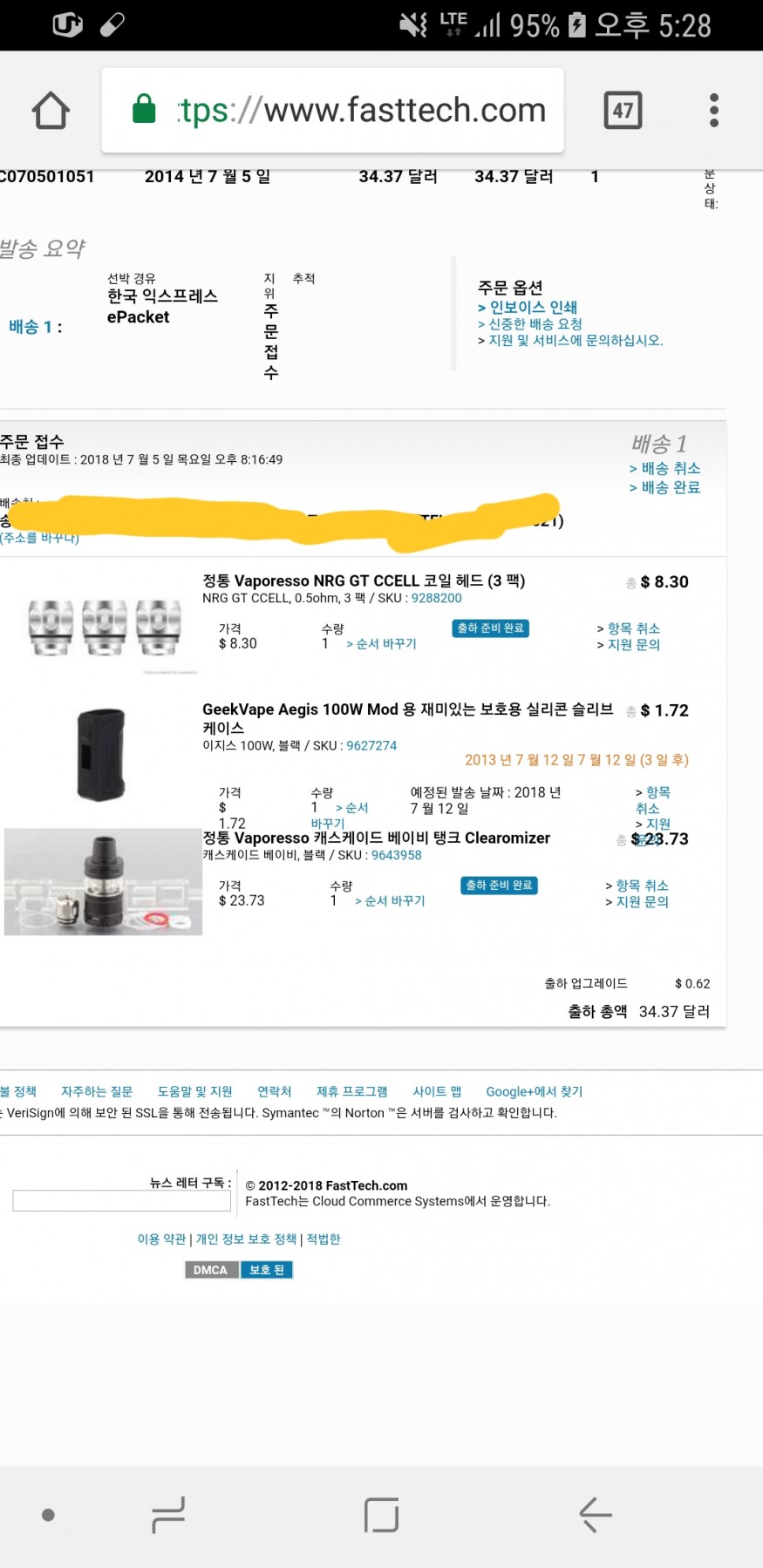Click the 인보이스 인쇄 link
Viewport: 763px width, 1568px height.
pos(532,307)
